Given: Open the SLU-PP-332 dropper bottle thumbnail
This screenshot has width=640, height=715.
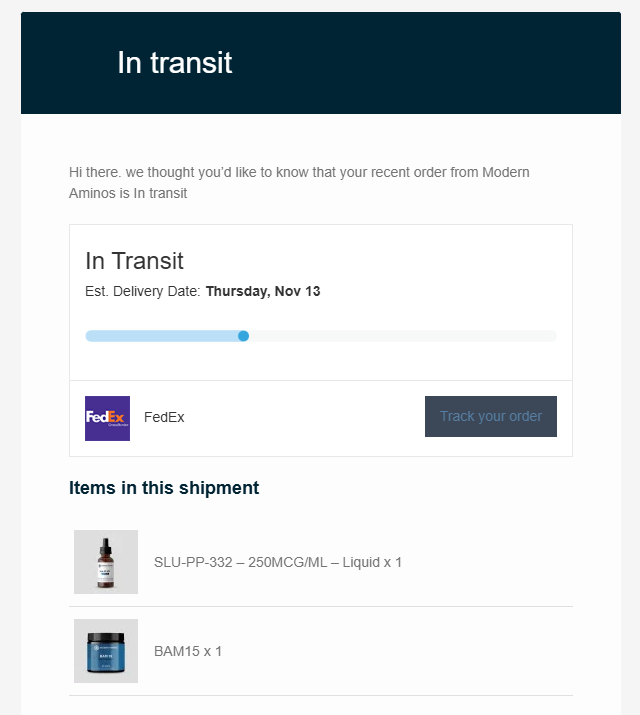Looking at the screenshot, I should click(x=105, y=562).
